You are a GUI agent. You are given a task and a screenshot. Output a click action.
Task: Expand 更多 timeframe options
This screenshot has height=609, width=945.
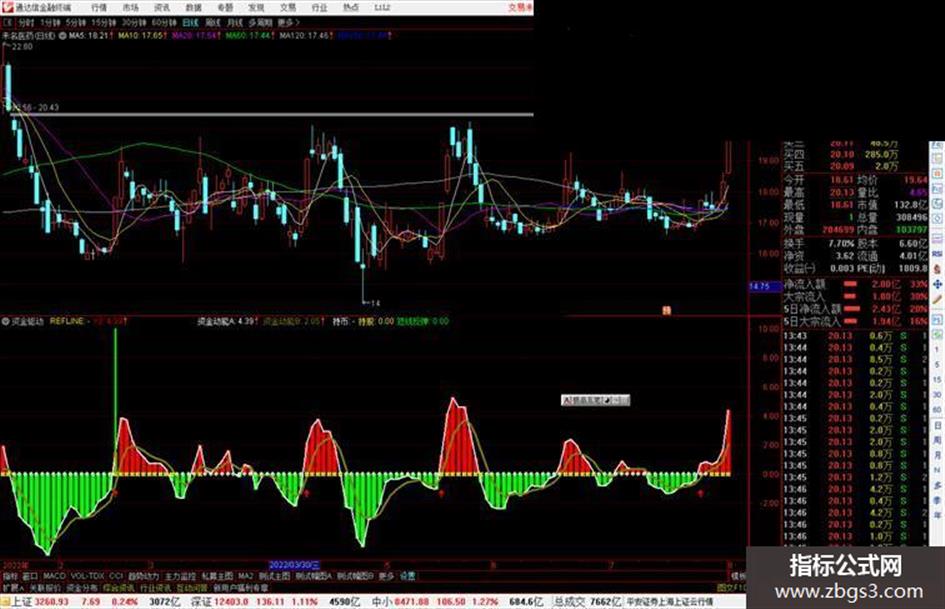(x=289, y=22)
